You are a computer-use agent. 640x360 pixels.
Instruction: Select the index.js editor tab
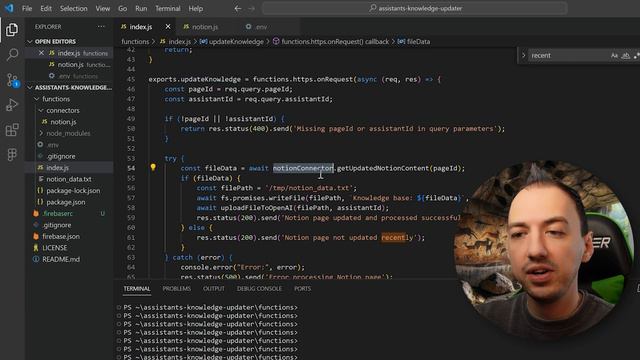click(141, 27)
